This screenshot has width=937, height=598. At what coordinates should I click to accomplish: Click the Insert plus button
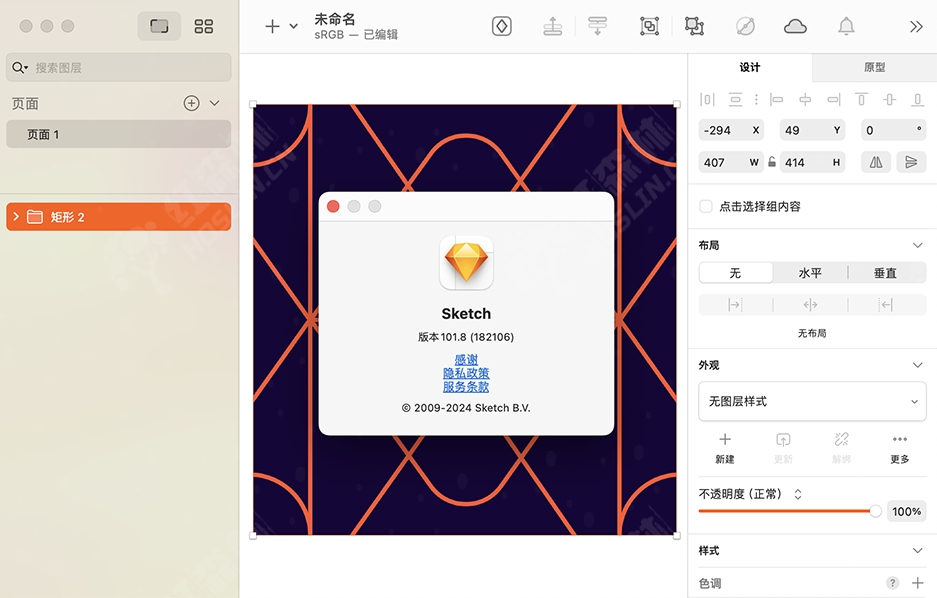click(272, 26)
